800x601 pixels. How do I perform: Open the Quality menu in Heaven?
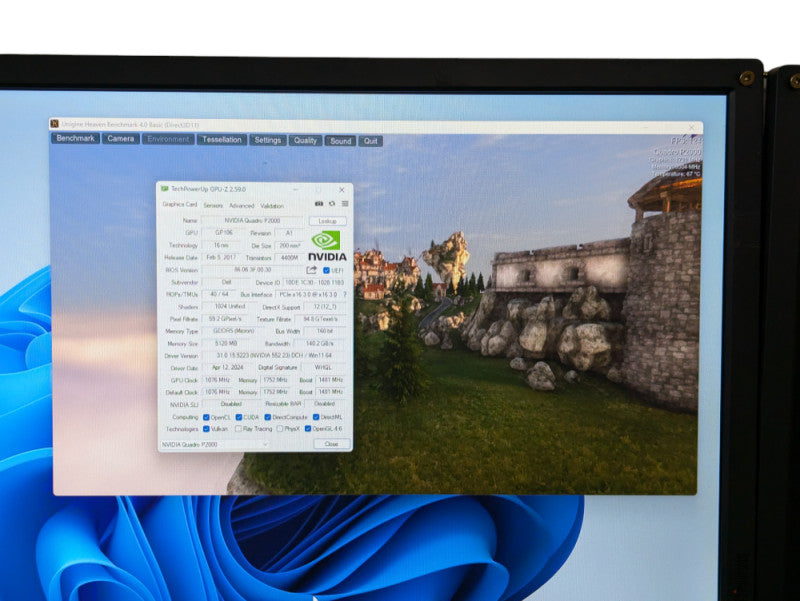coord(305,141)
